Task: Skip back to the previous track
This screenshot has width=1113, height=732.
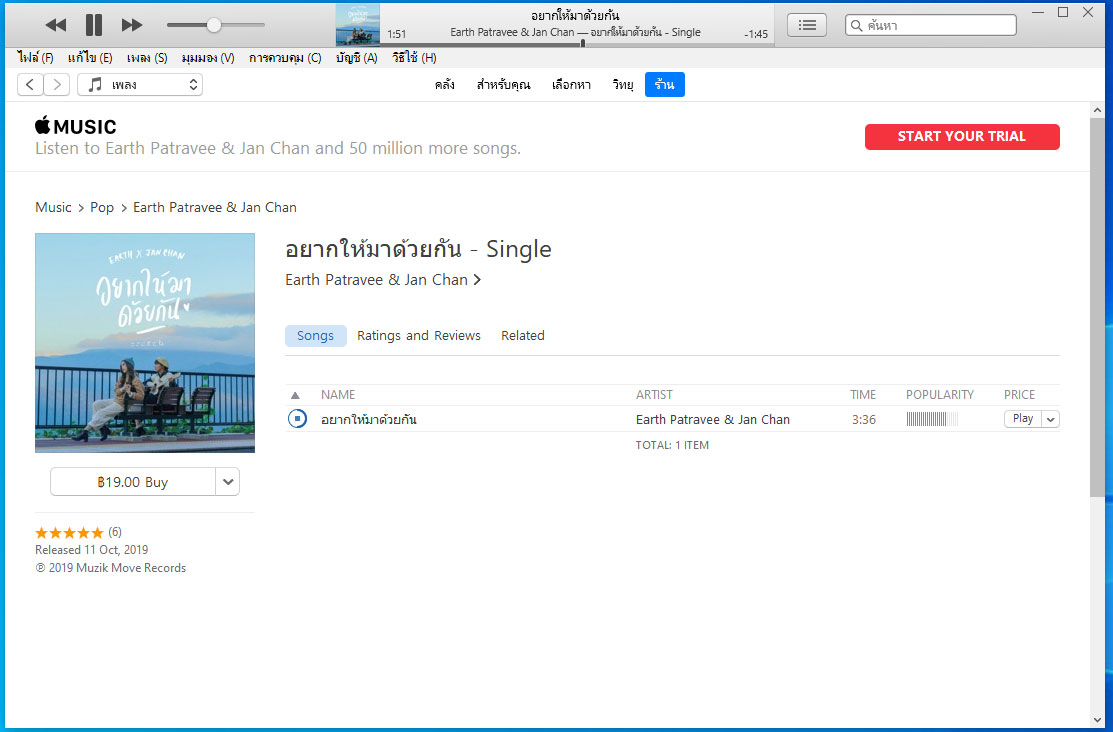Action: tap(55, 25)
